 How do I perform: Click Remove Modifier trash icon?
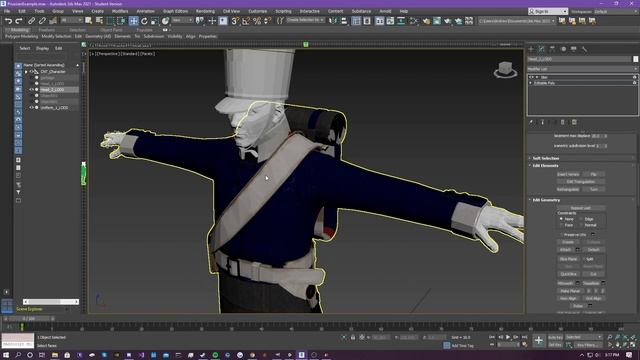pyautogui.click(x=562, y=122)
